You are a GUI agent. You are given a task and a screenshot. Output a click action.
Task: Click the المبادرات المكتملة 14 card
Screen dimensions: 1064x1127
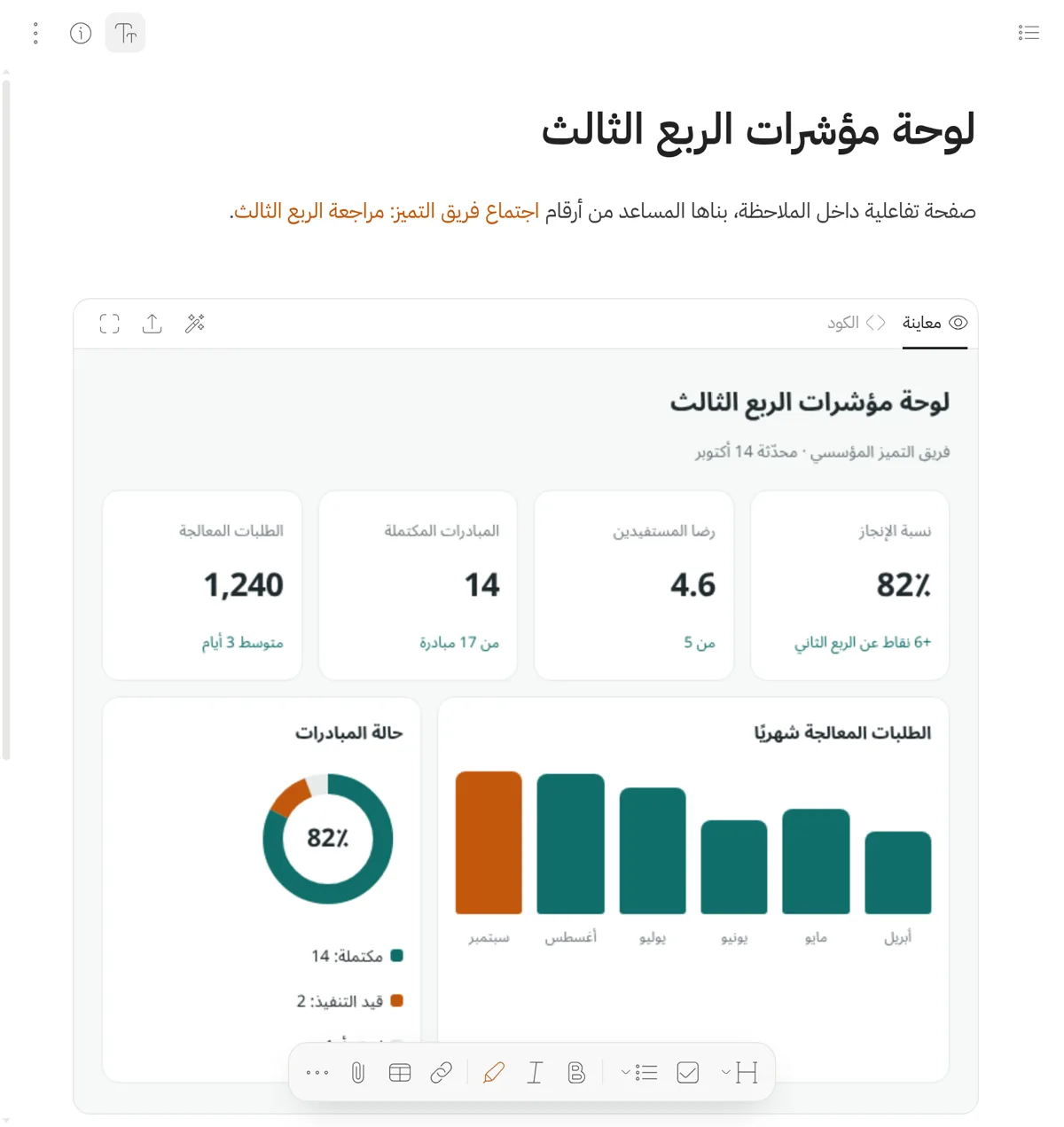[418, 585]
